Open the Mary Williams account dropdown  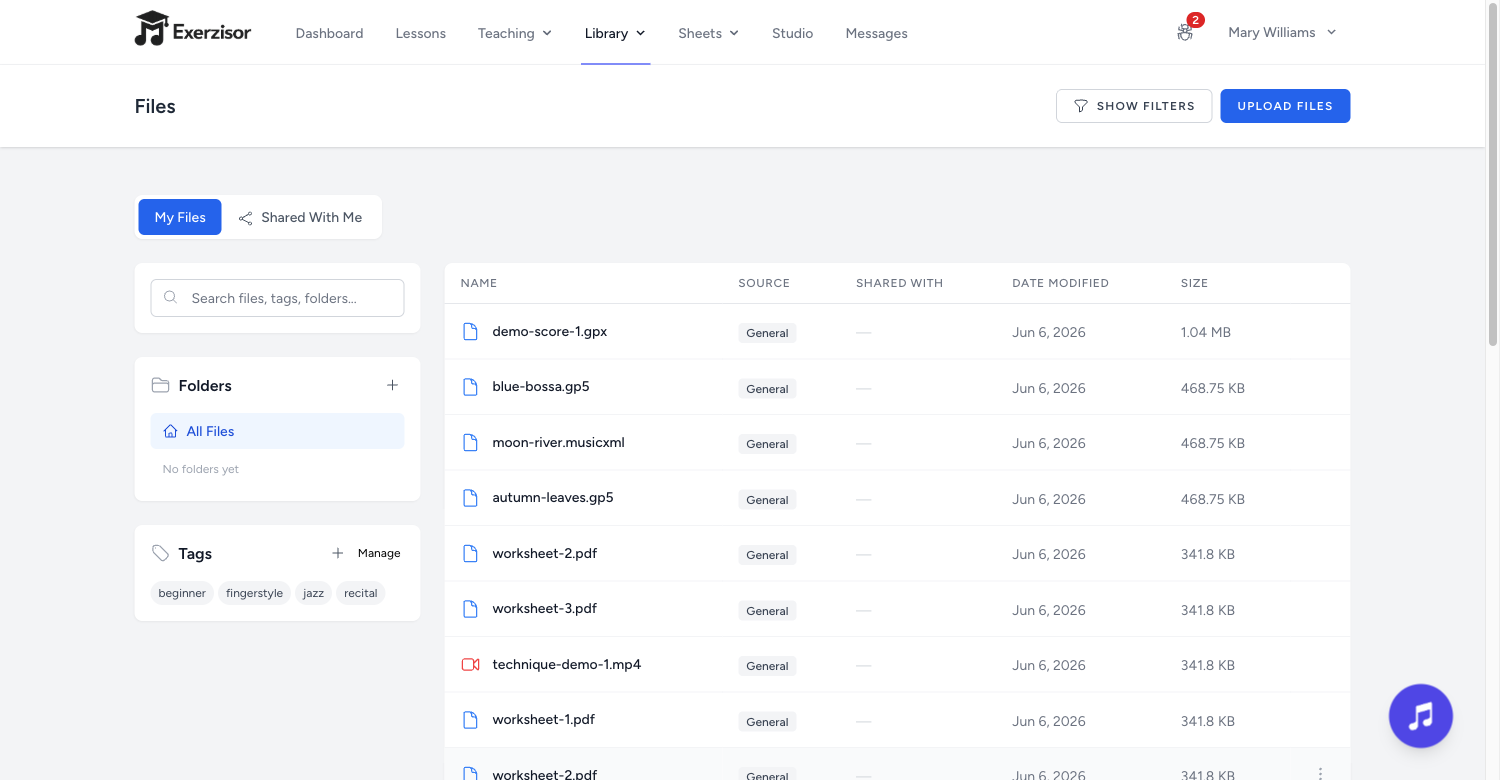coord(1282,32)
